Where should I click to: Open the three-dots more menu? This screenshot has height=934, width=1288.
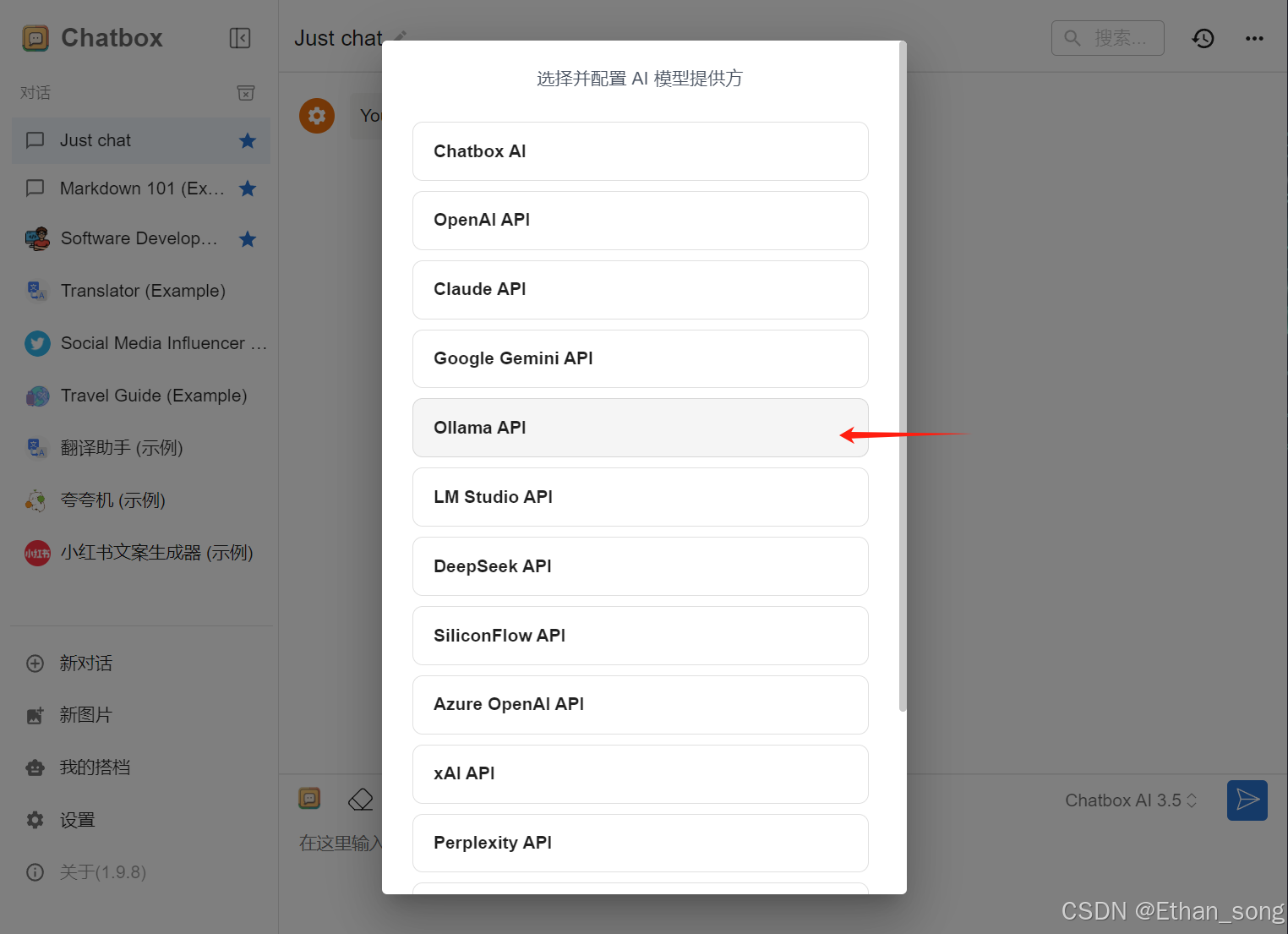click(x=1254, y=38)
